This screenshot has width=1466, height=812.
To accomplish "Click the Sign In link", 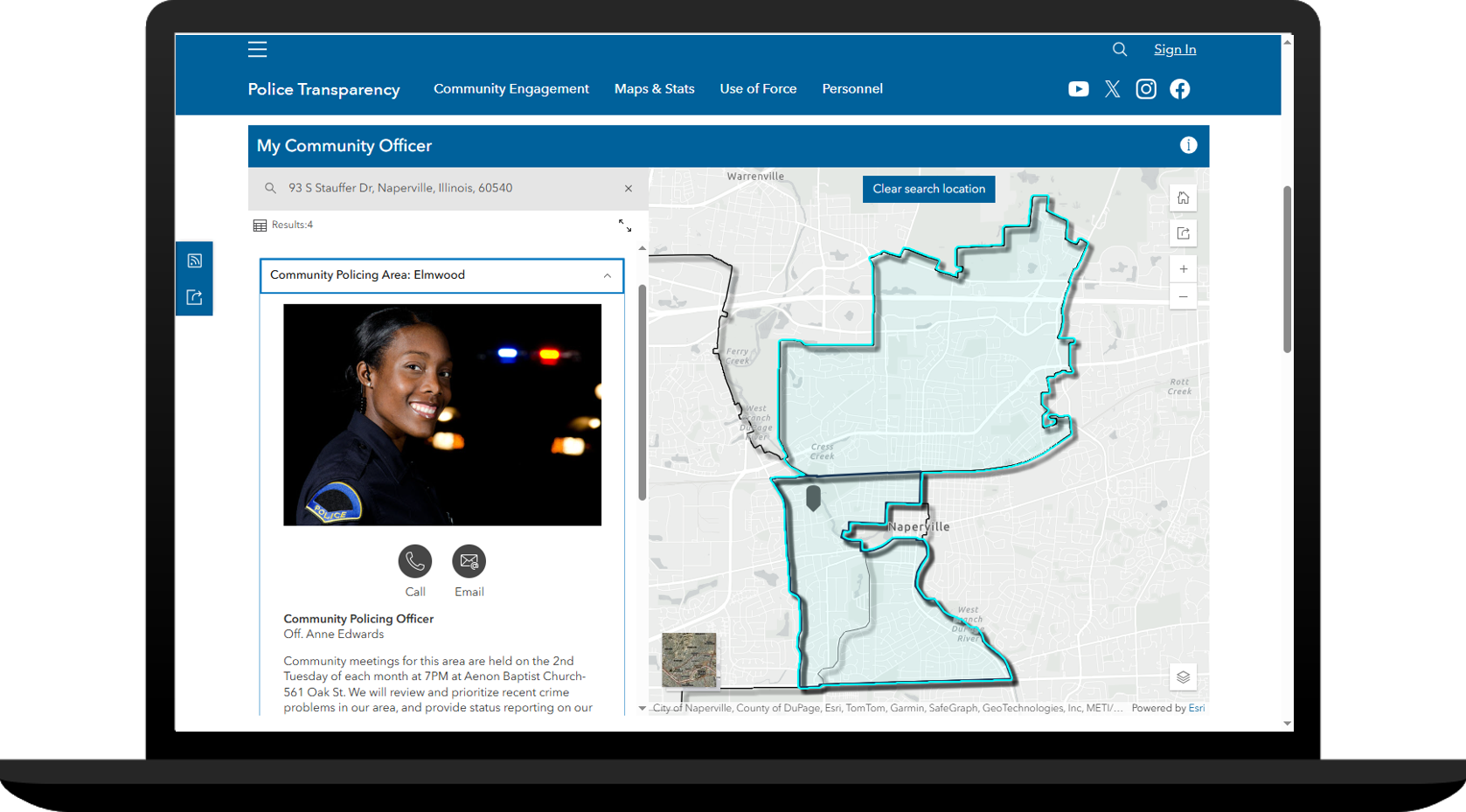I will 1175,50.
